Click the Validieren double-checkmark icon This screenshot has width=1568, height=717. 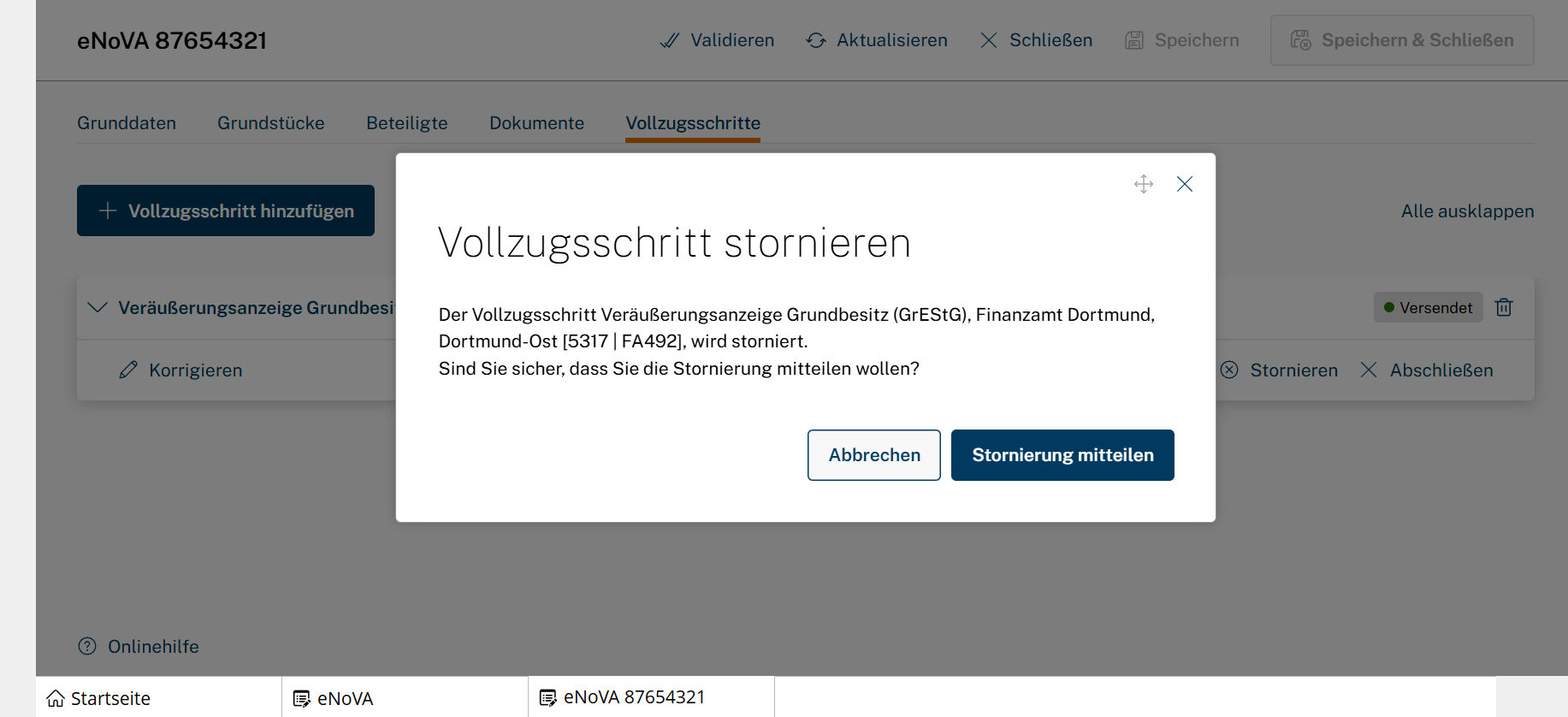[669, 40]
